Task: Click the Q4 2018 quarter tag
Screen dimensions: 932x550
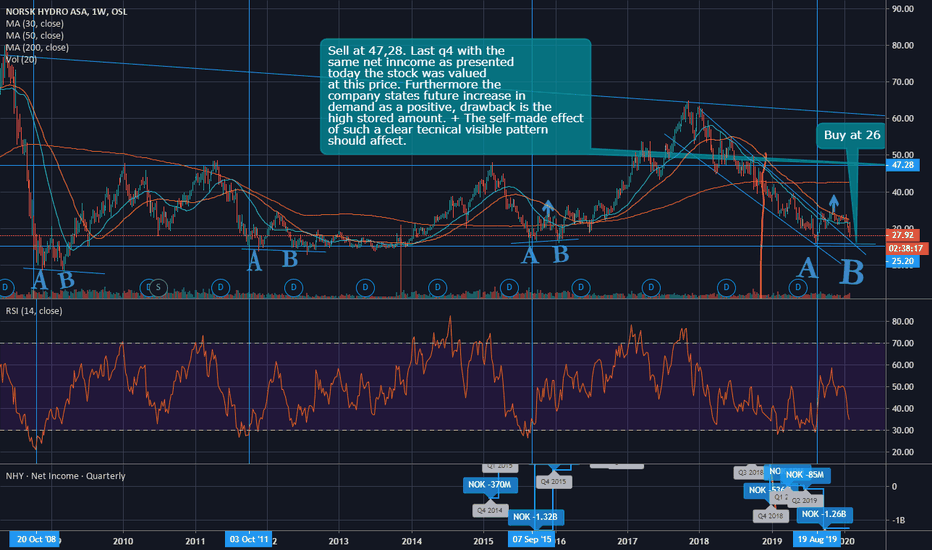Action: (770, 516)
